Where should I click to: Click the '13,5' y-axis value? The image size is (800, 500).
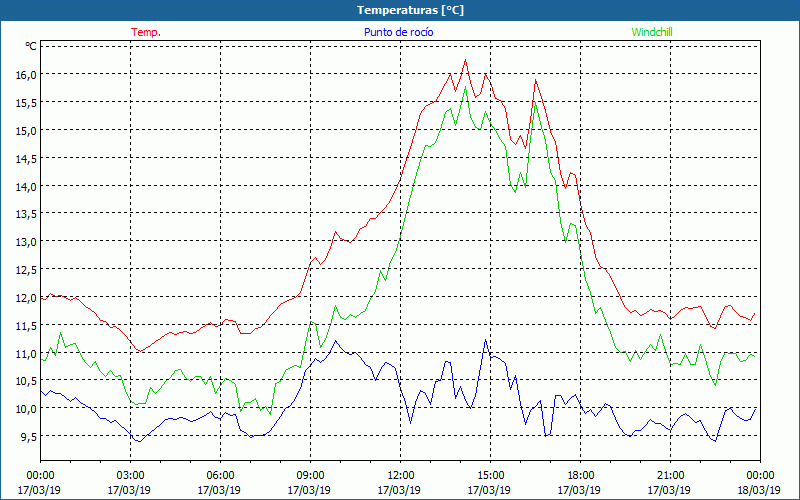pos(26,214)
